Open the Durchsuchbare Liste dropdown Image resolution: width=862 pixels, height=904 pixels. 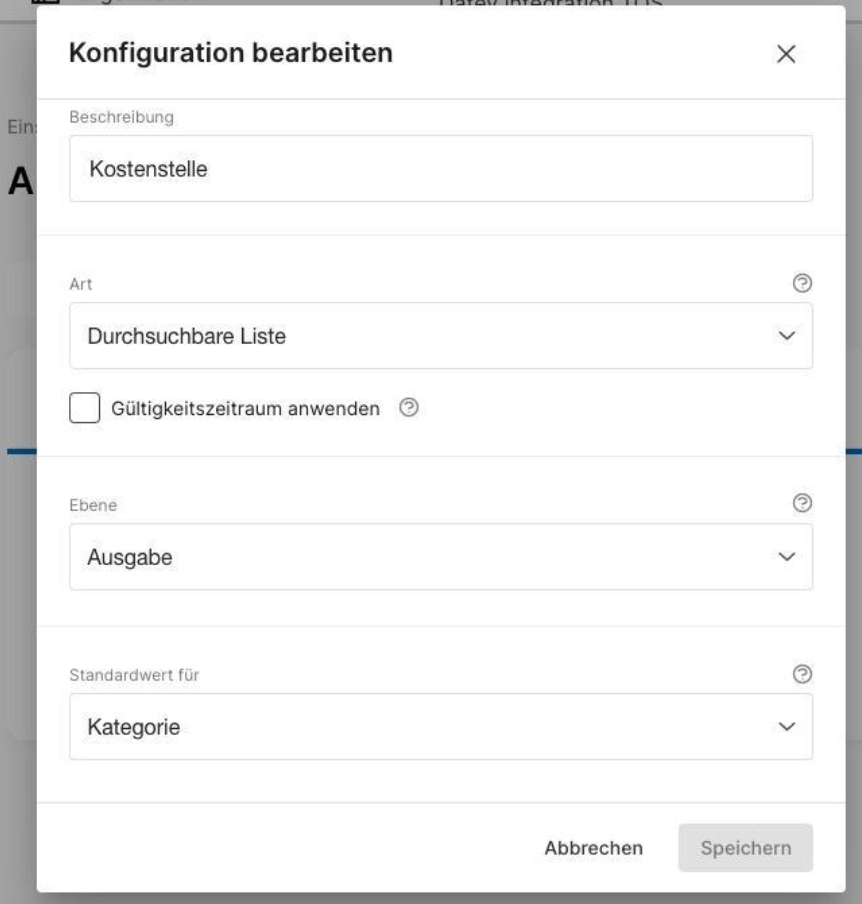(x=441, y=336)
